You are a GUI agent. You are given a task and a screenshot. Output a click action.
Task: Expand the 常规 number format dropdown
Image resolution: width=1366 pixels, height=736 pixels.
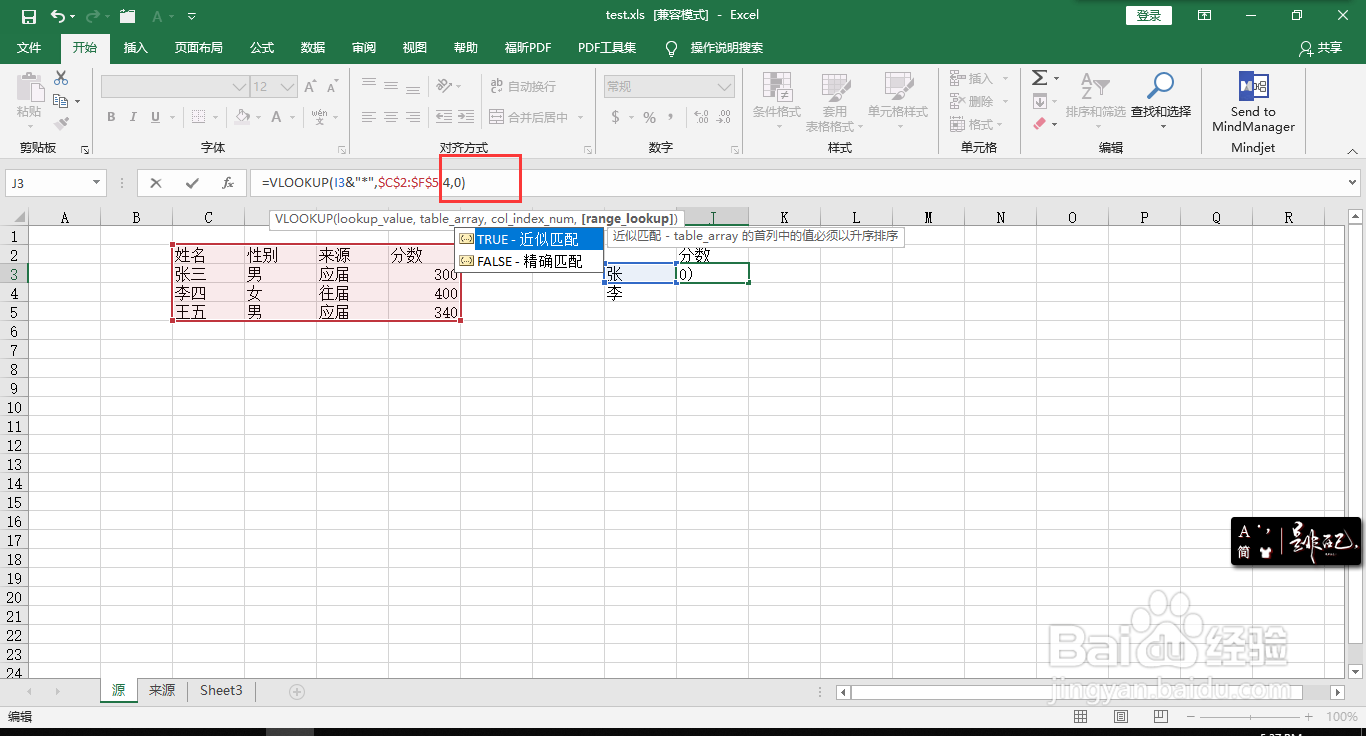[x=726, y=87]
